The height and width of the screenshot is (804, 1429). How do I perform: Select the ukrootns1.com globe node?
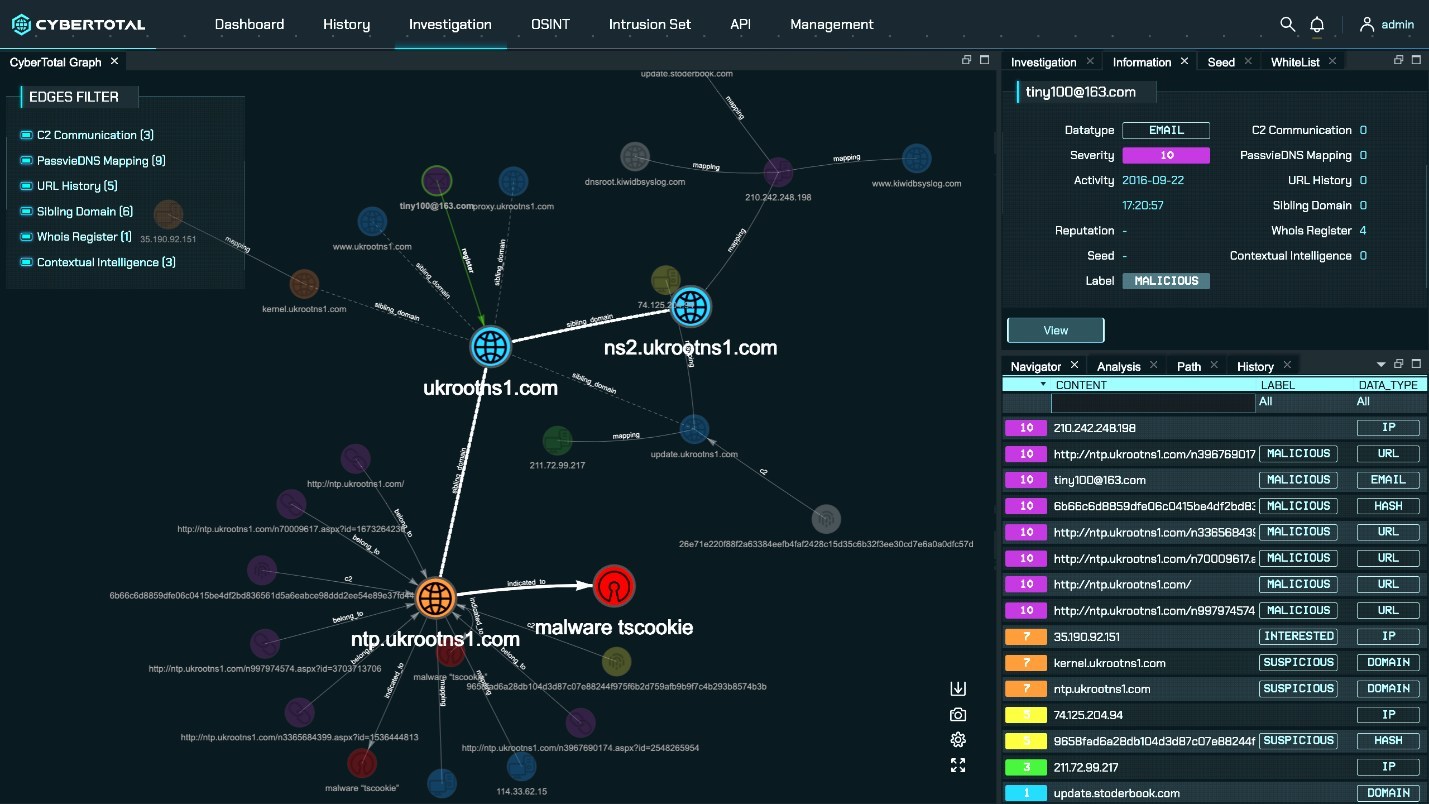[490, 347]
